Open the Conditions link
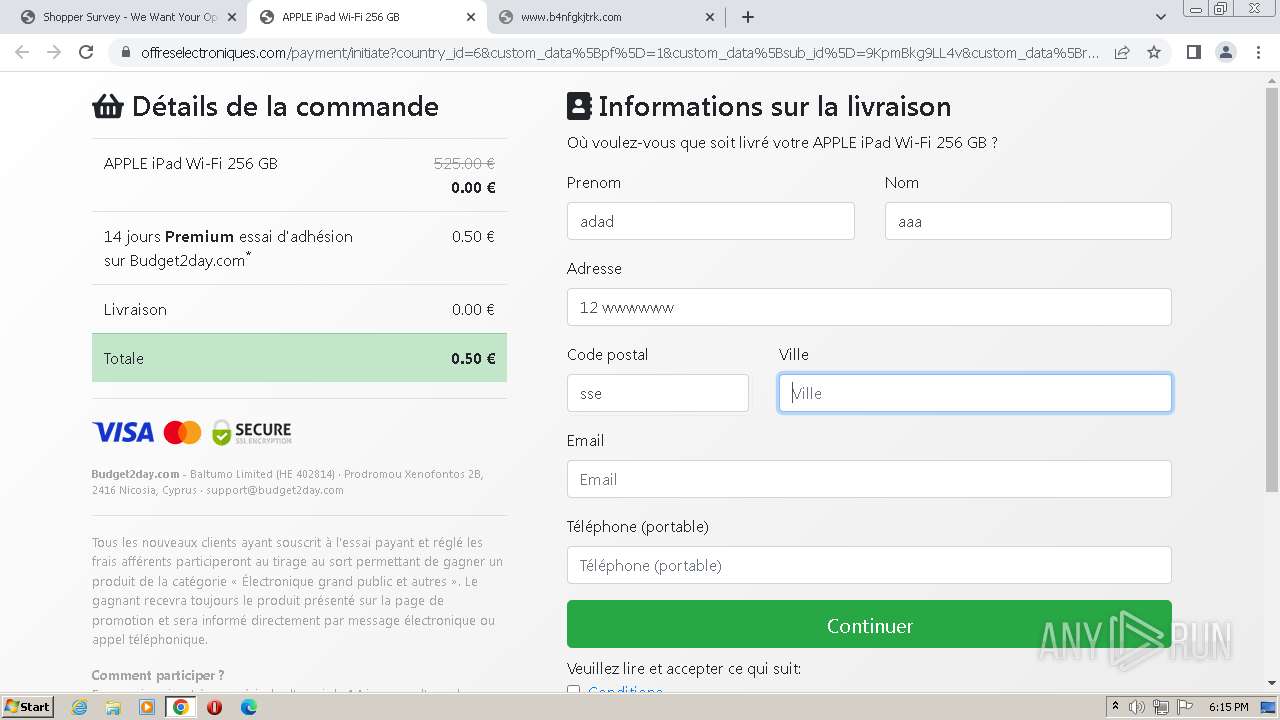 click(x=625, y=690)
